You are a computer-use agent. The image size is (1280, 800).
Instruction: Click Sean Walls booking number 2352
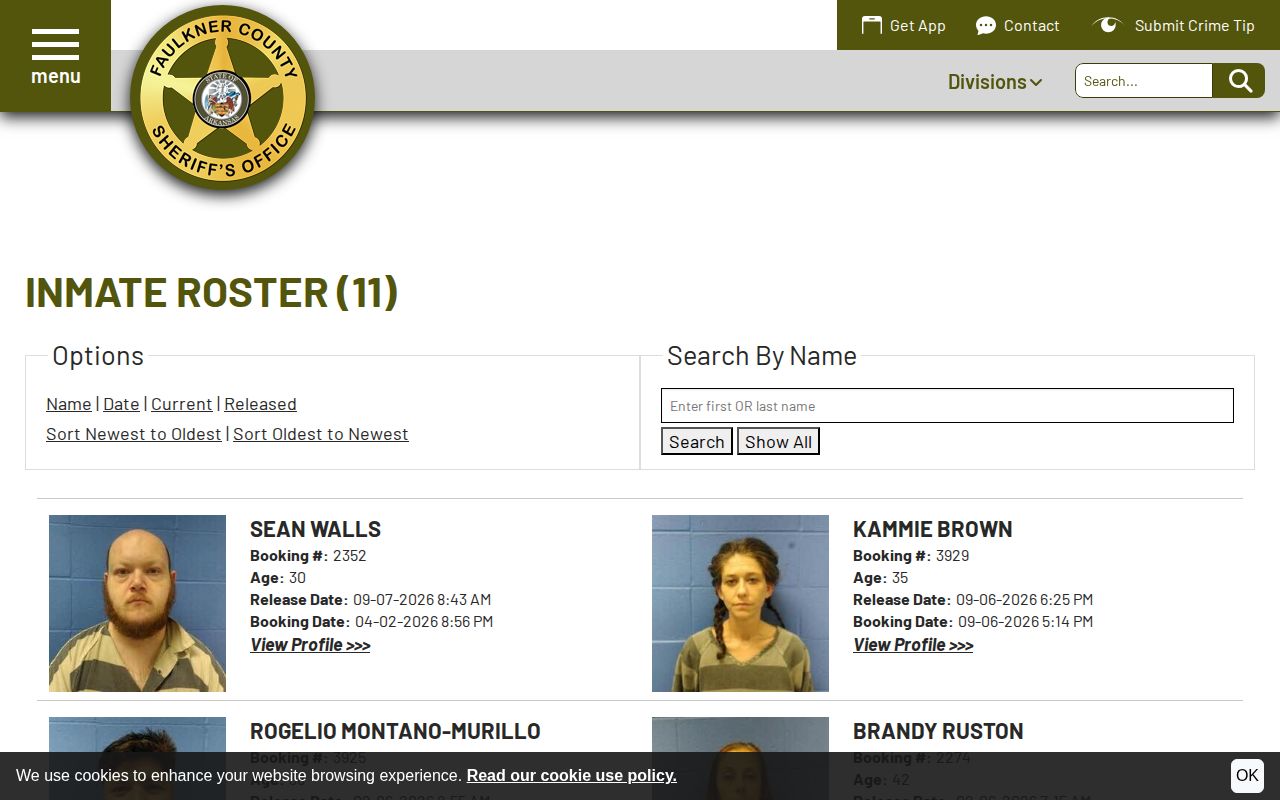(350, 556)
